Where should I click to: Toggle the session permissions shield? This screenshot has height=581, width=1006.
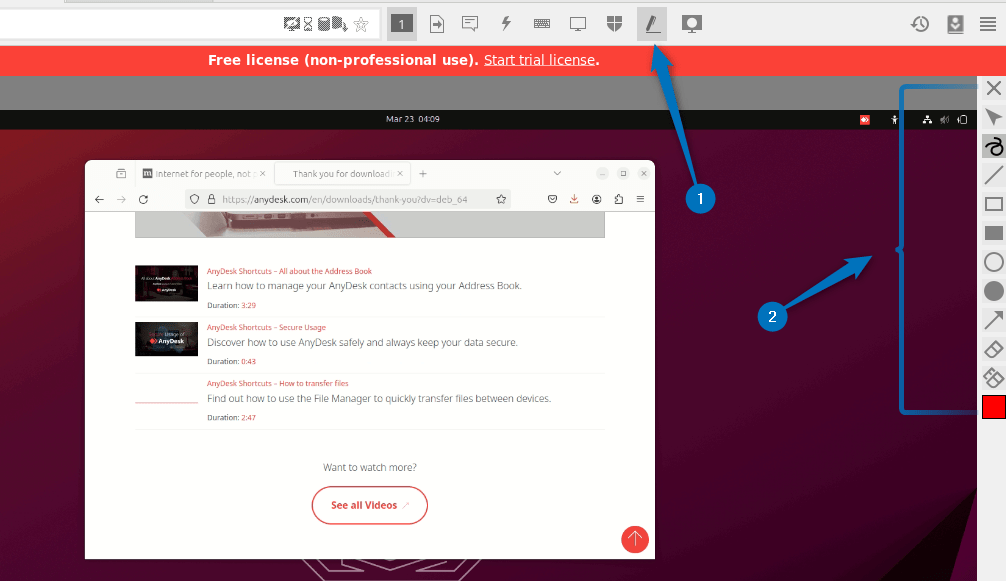pos(614,23)
